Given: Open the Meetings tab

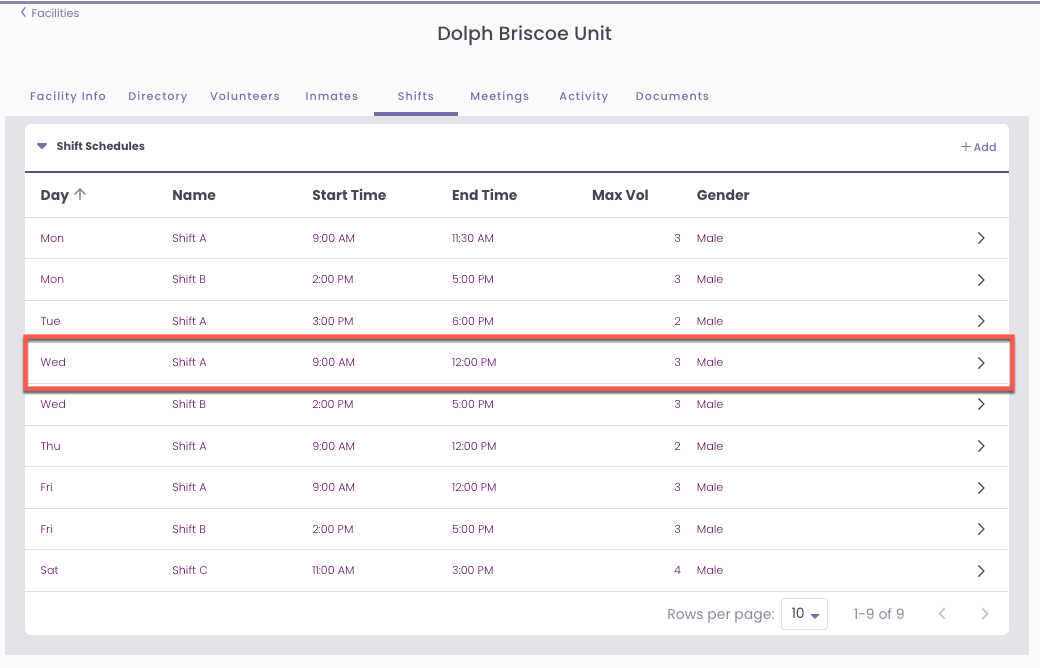Looking at the screenshot, I should click(x=499, y=96).
